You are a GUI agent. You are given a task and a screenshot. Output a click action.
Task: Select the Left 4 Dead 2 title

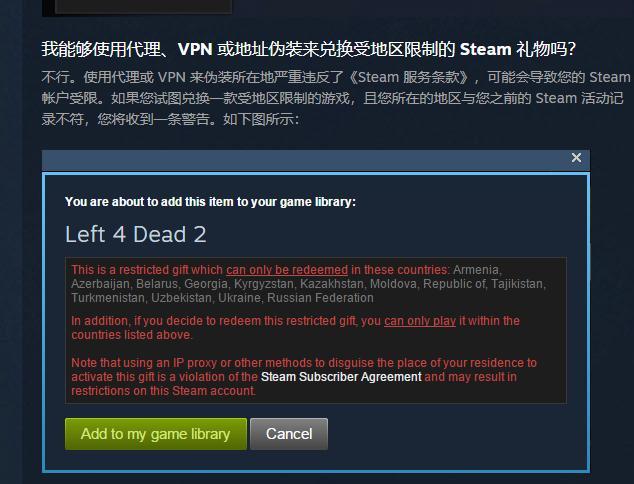coord(136,234)
